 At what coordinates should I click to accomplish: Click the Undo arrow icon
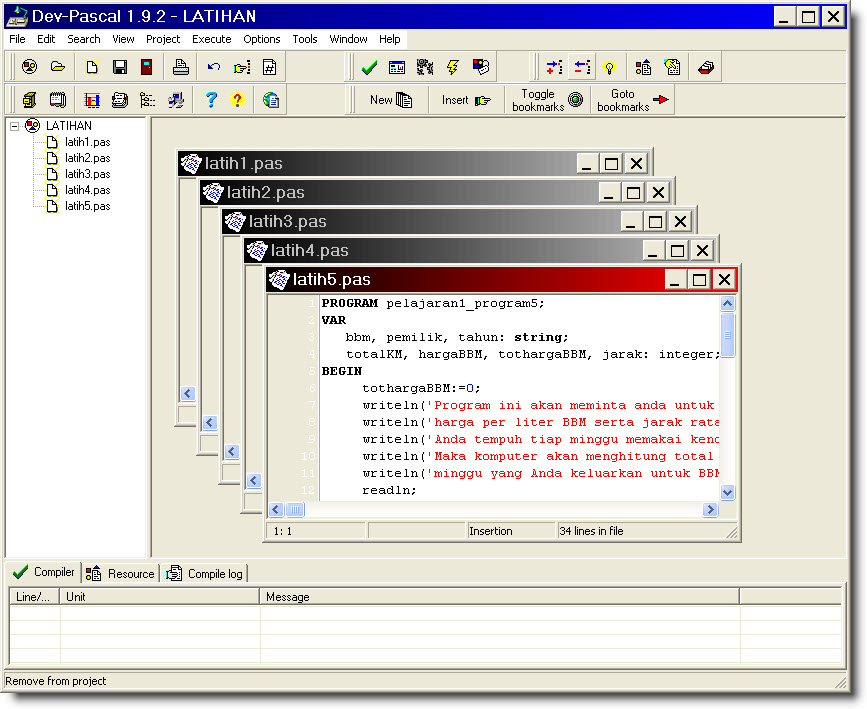tap(214, 67)
